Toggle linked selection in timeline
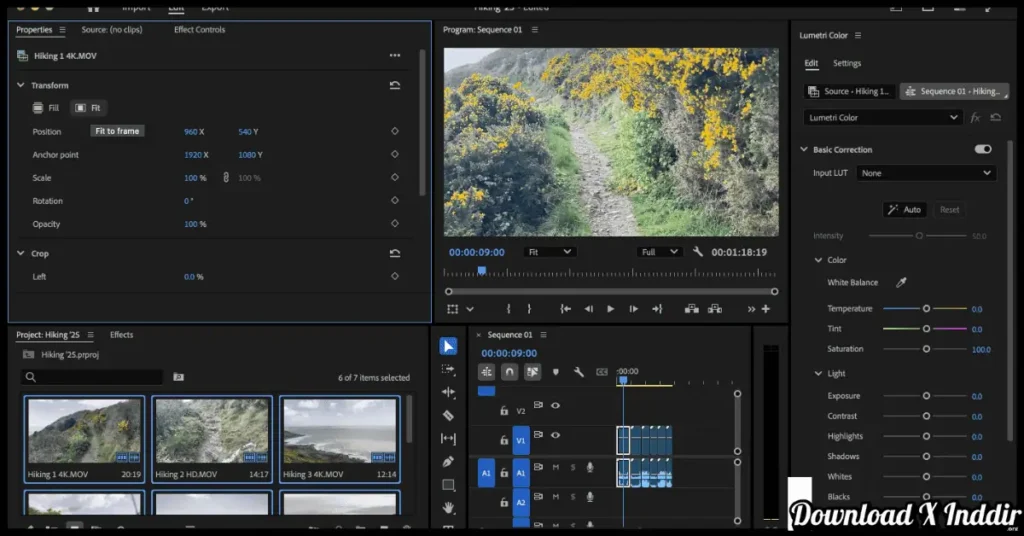1024x536 pixels. coord(532,371)
